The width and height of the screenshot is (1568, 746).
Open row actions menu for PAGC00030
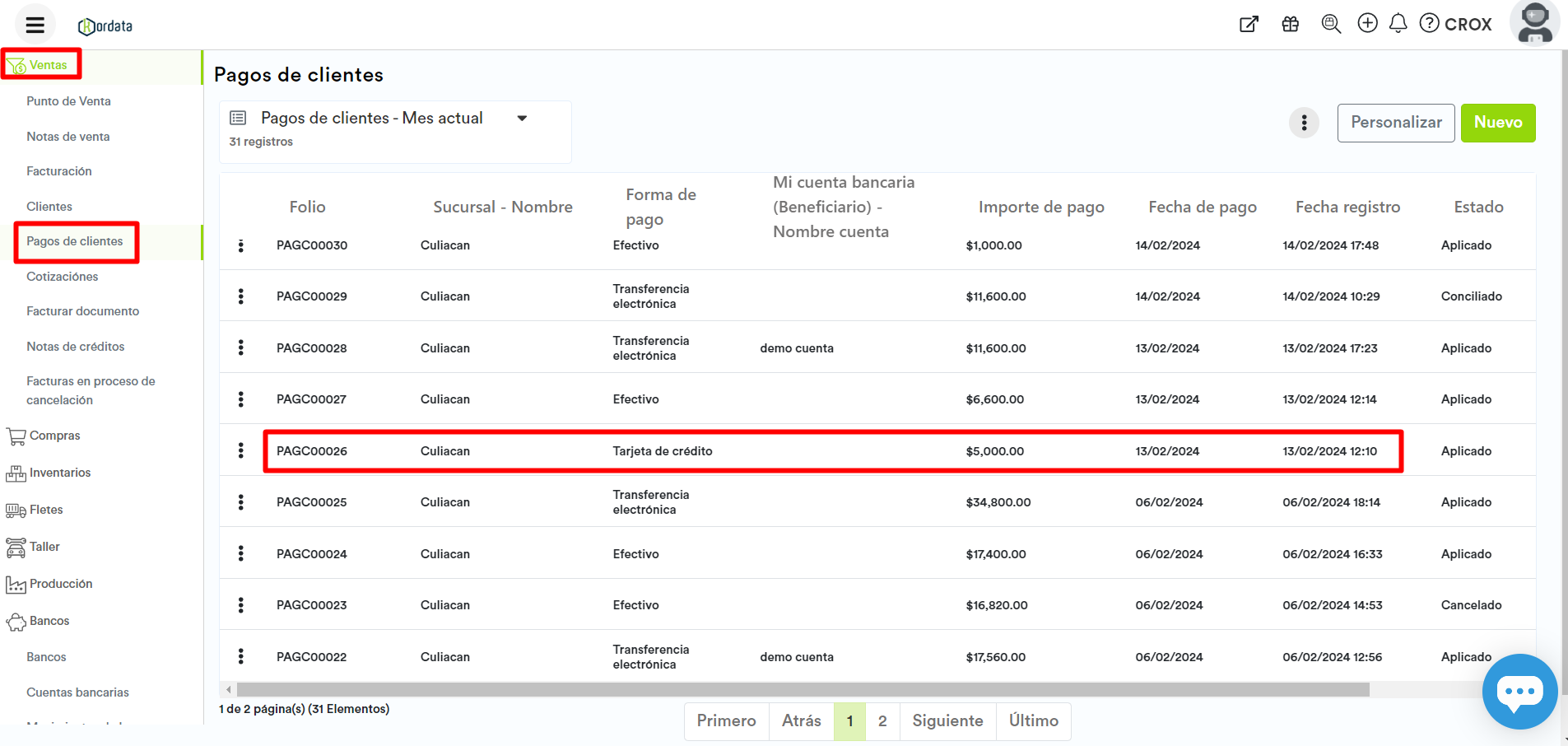pos(241,245)
